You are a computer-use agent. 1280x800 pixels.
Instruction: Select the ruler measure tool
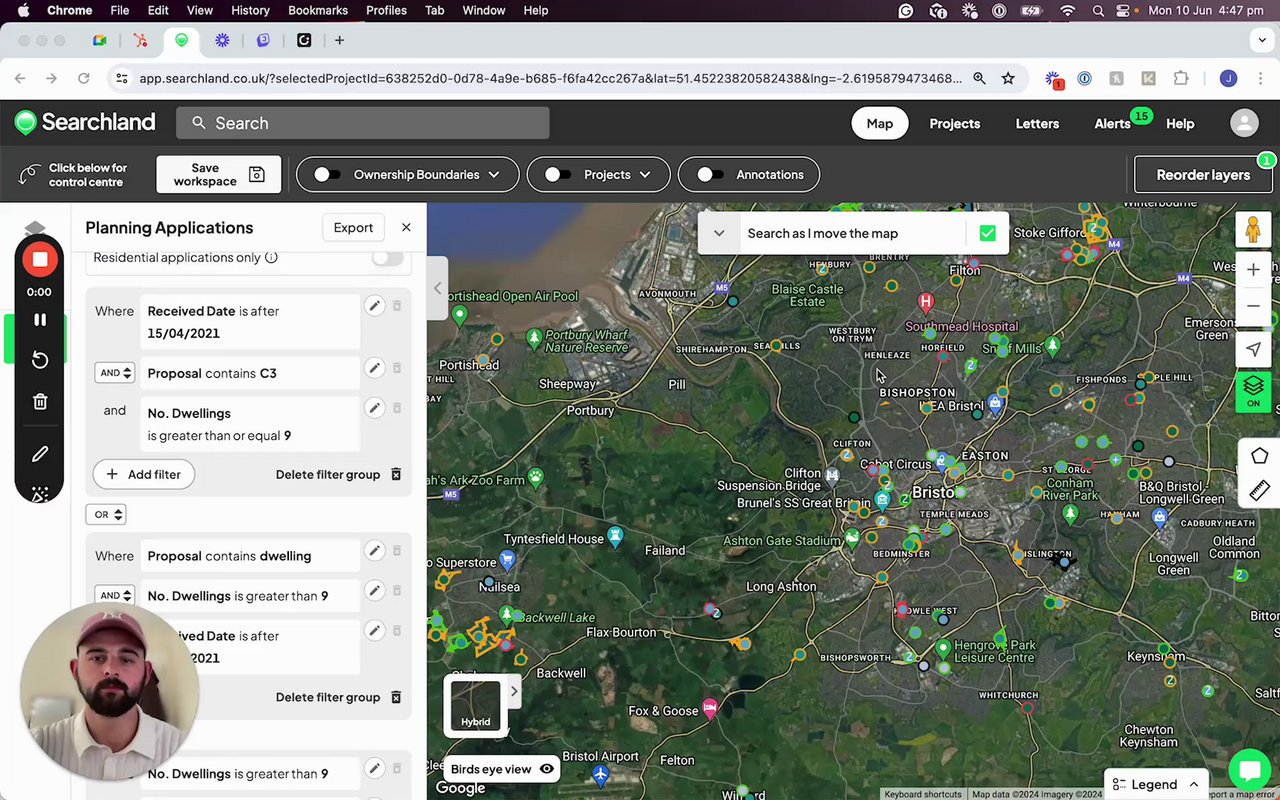click(x=1259, y=490)
